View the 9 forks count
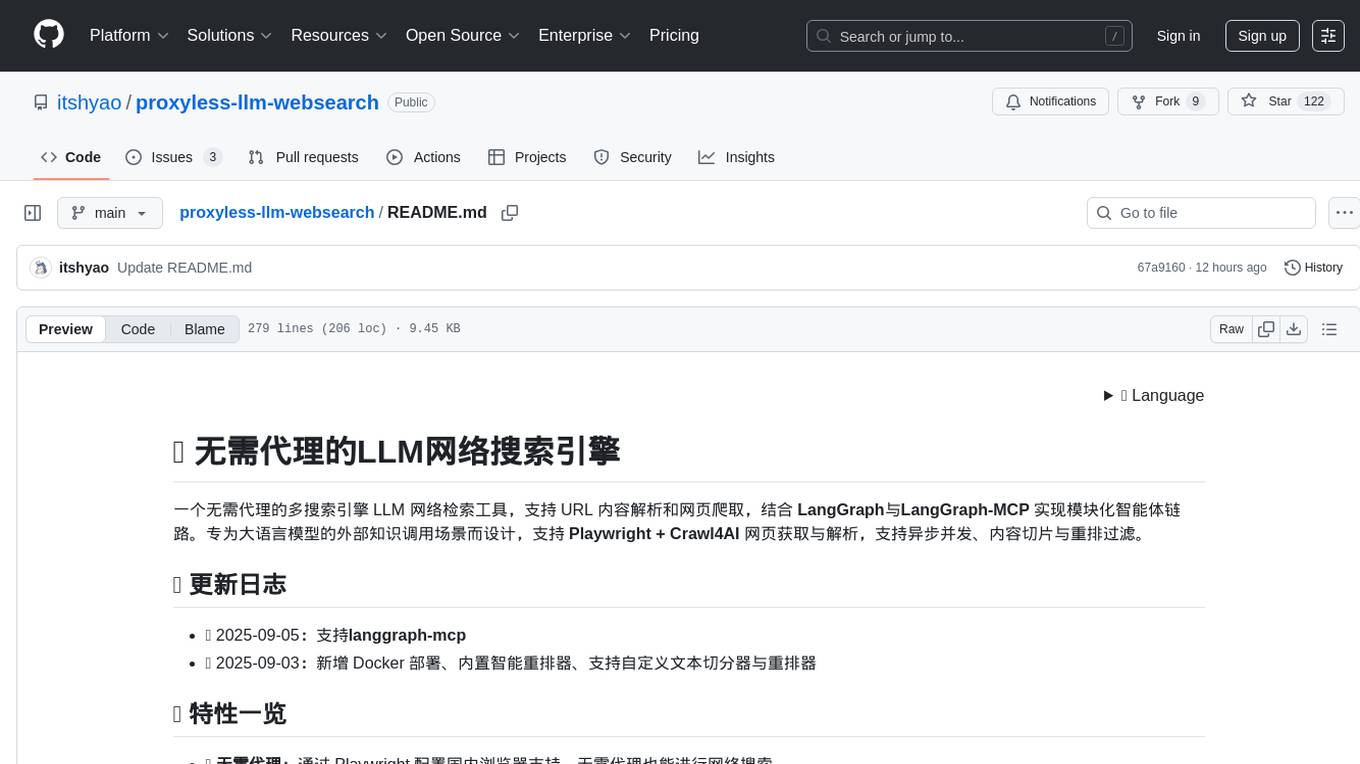This screenshot has height=764, width=1360. tap(1195, 102)
